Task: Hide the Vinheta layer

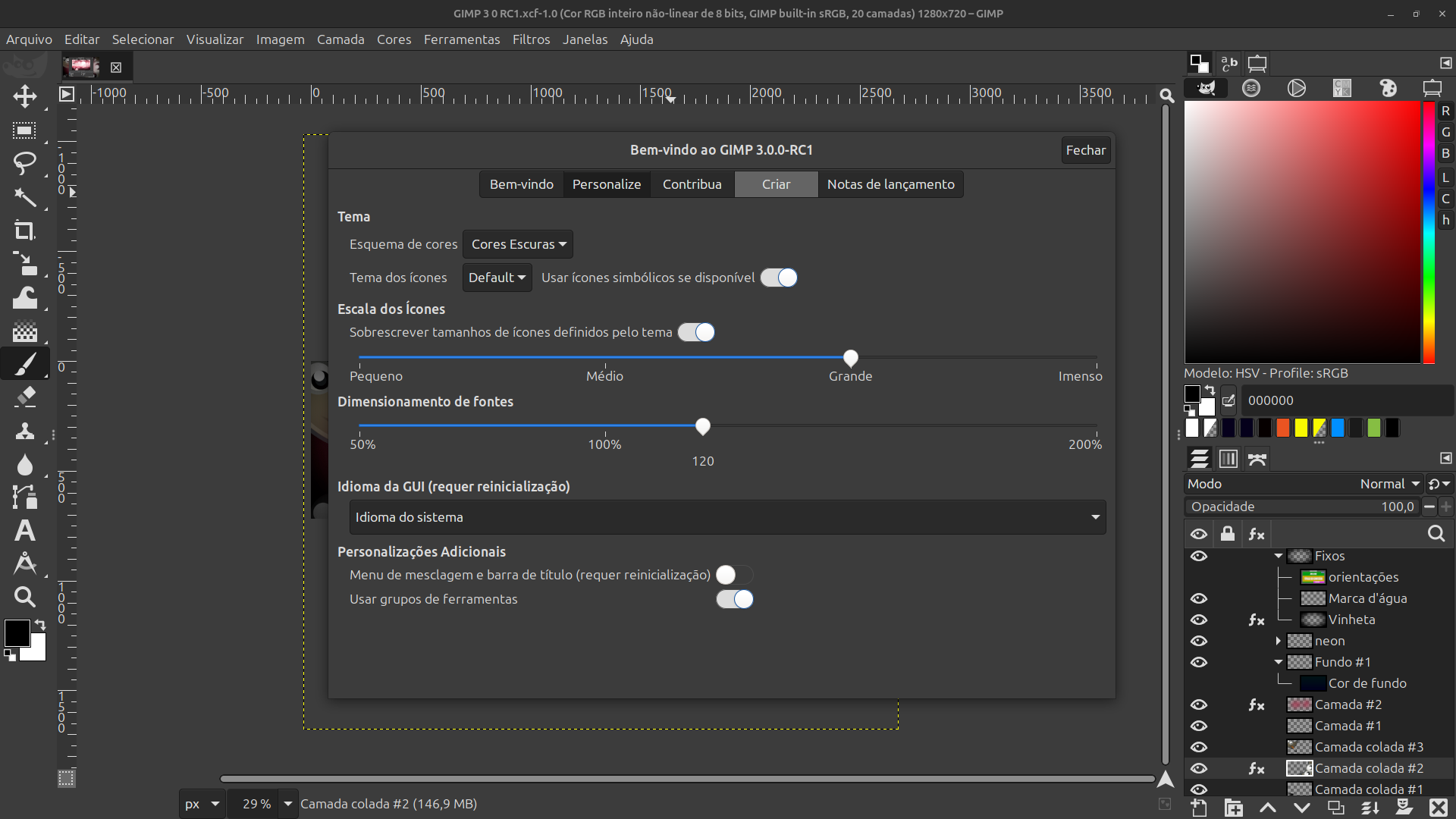Action: tap(1199, 620)
